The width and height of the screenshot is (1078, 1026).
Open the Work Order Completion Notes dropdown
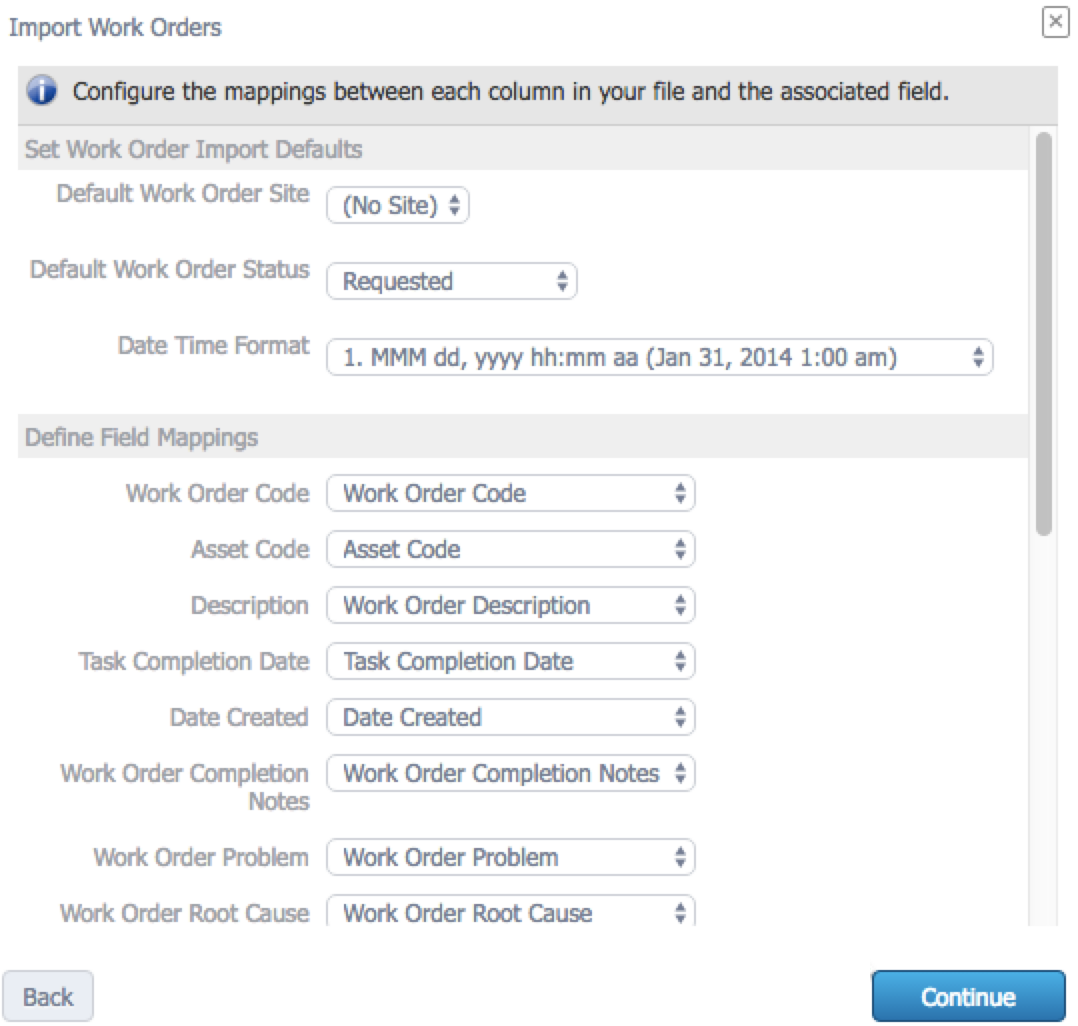coord(511,773)
